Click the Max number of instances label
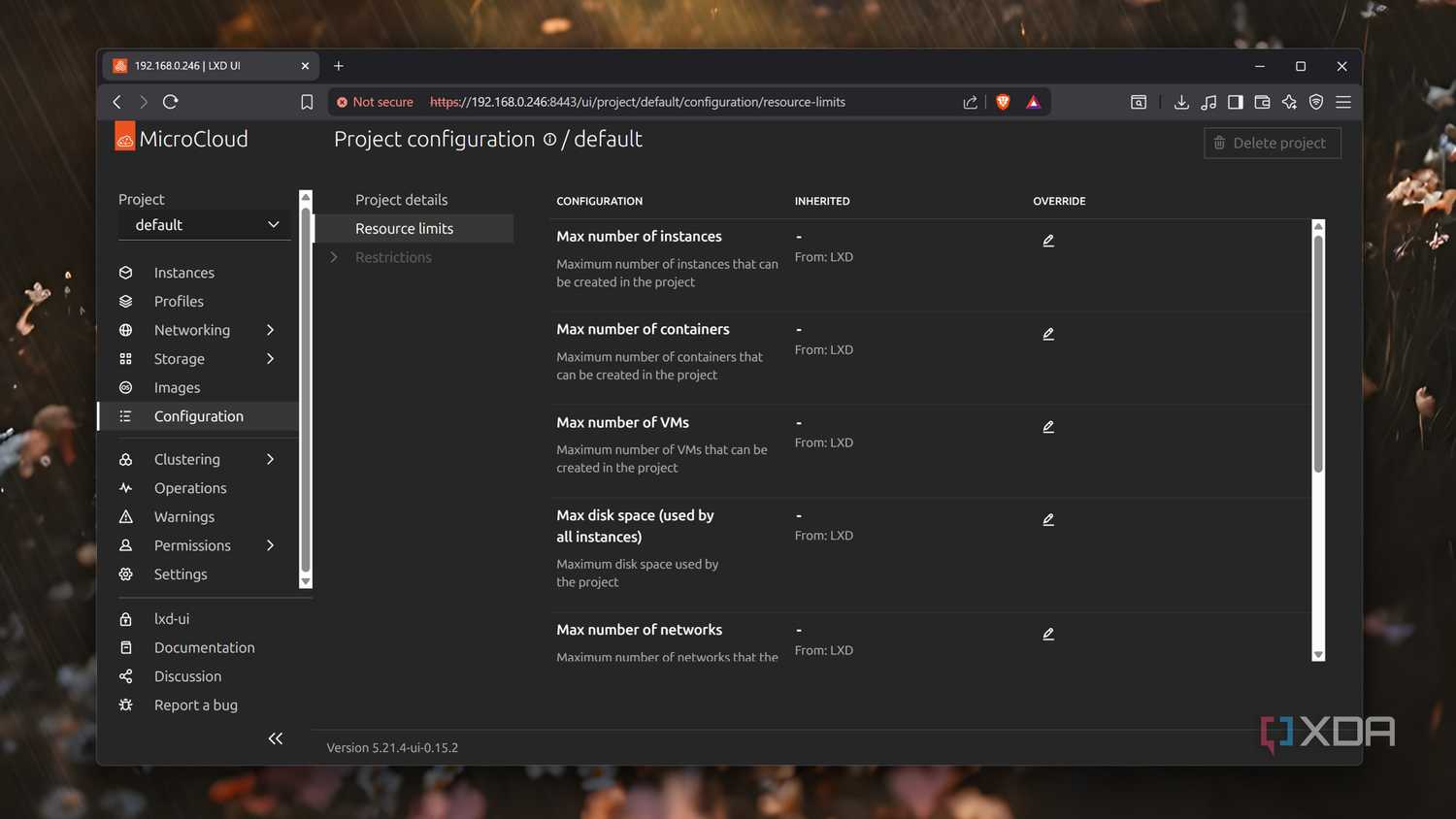The height and width of the screenshot is (819, 1456). coord(639,237)
